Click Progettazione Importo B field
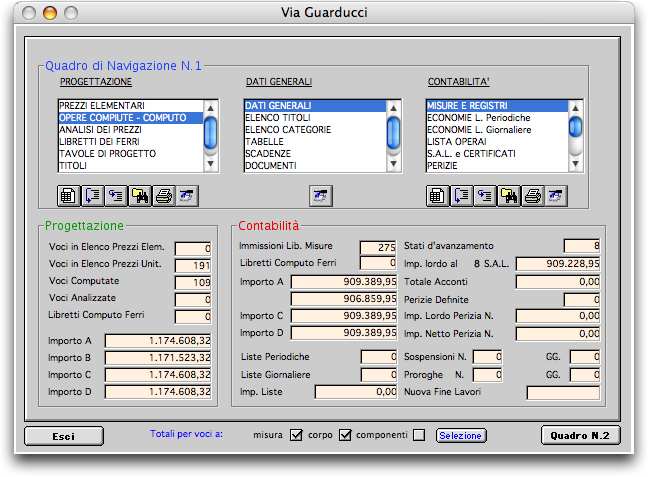 (x=158, y=358)
